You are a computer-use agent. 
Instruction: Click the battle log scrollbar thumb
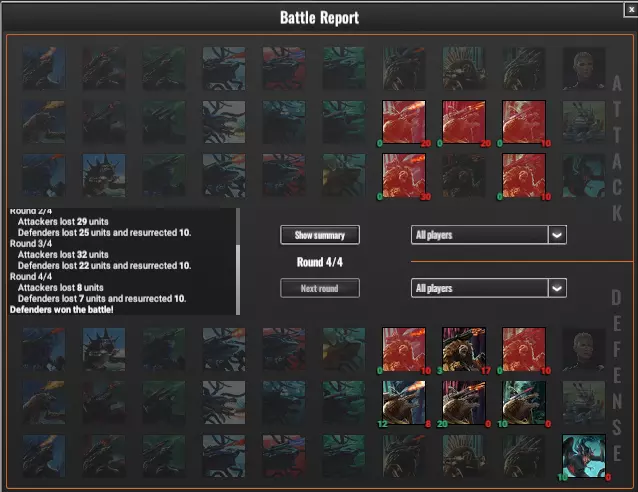(x=238, y=280)
